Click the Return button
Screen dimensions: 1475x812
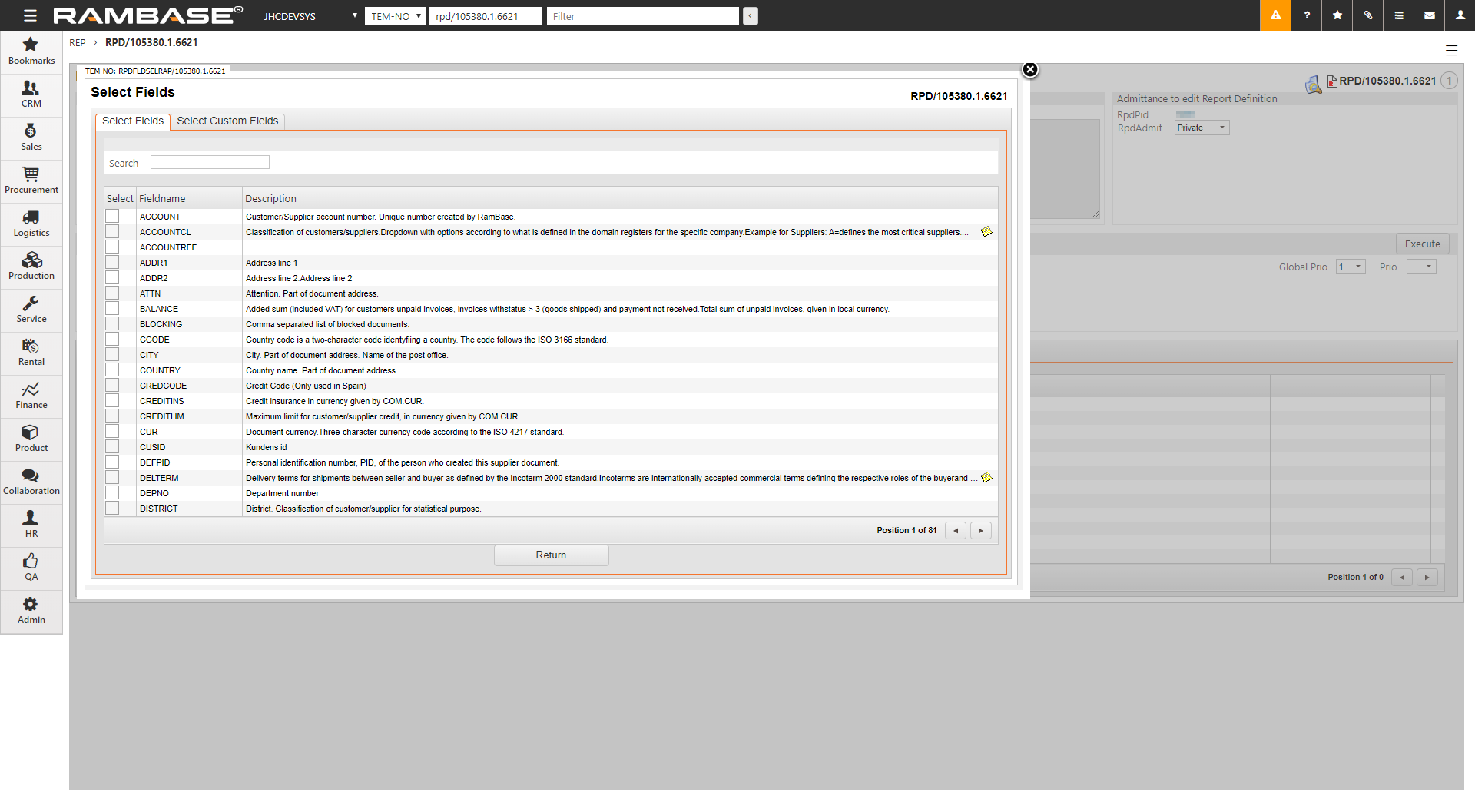tap(551, 555)
